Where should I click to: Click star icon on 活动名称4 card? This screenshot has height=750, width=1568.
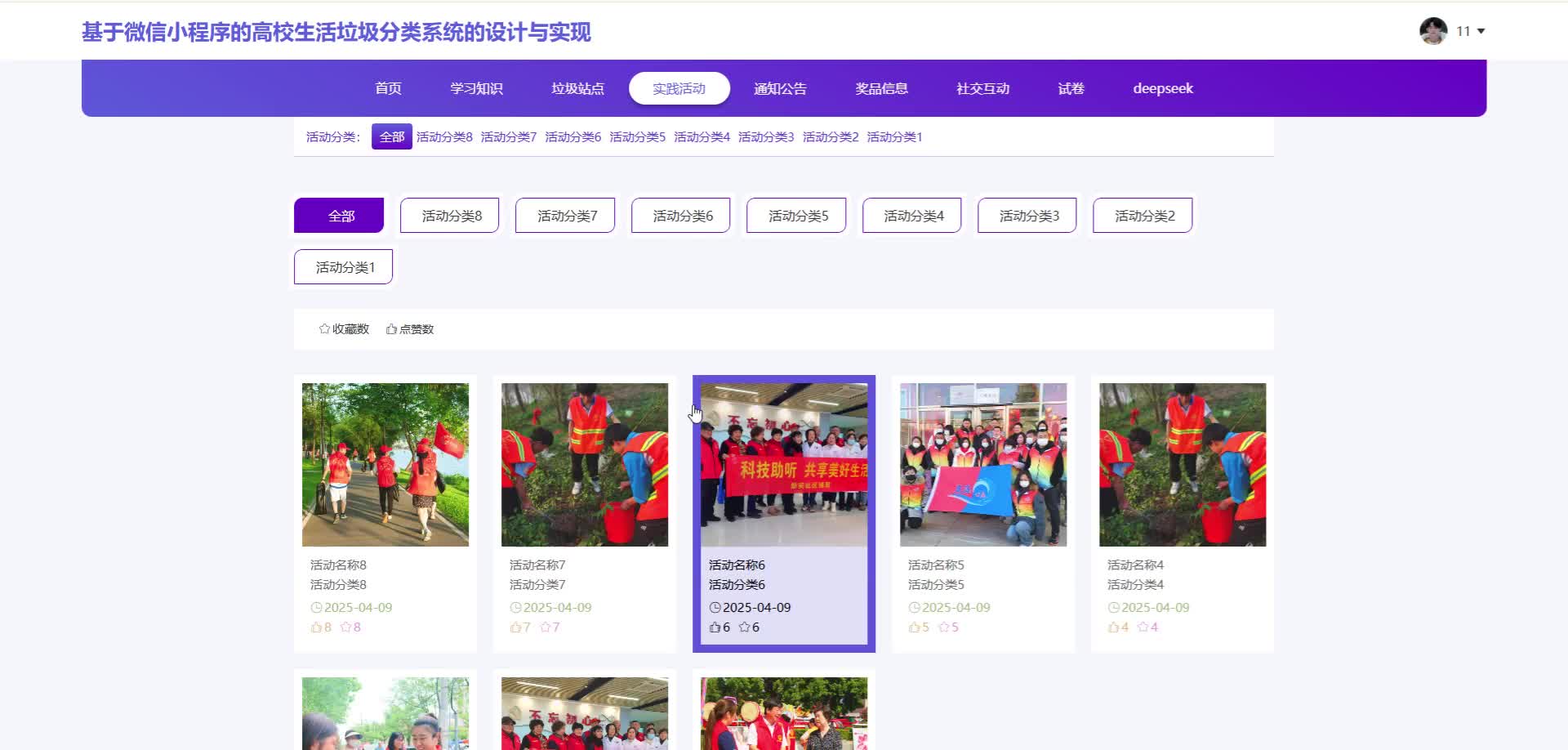1143,627
